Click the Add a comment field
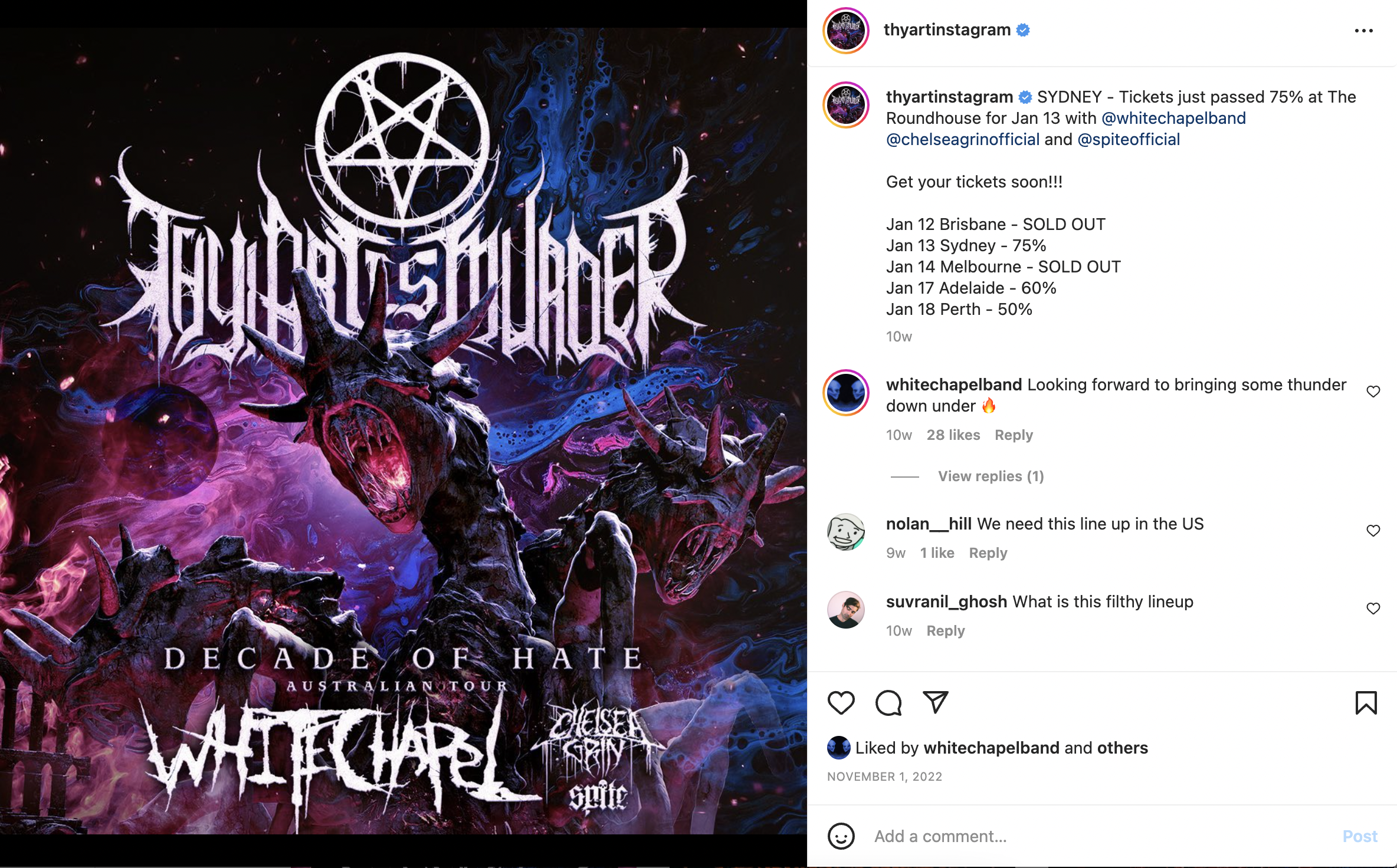1397x868 pixels. [x=1103, y=836]
